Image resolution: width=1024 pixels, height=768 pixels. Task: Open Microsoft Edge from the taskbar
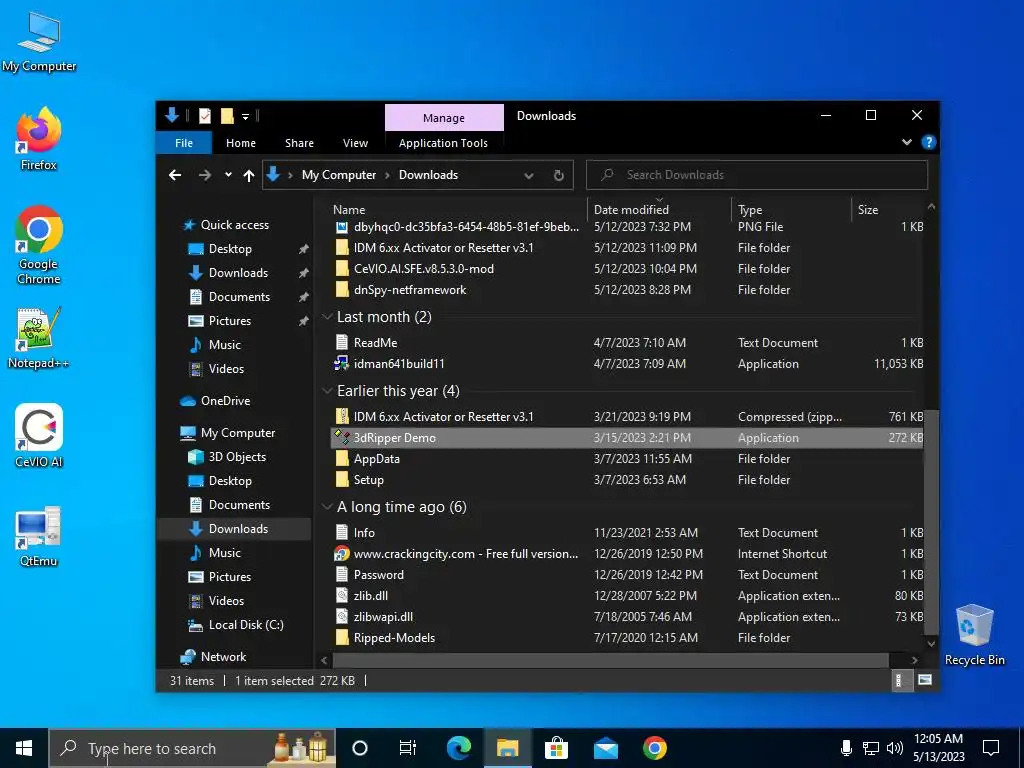[458, 748]
